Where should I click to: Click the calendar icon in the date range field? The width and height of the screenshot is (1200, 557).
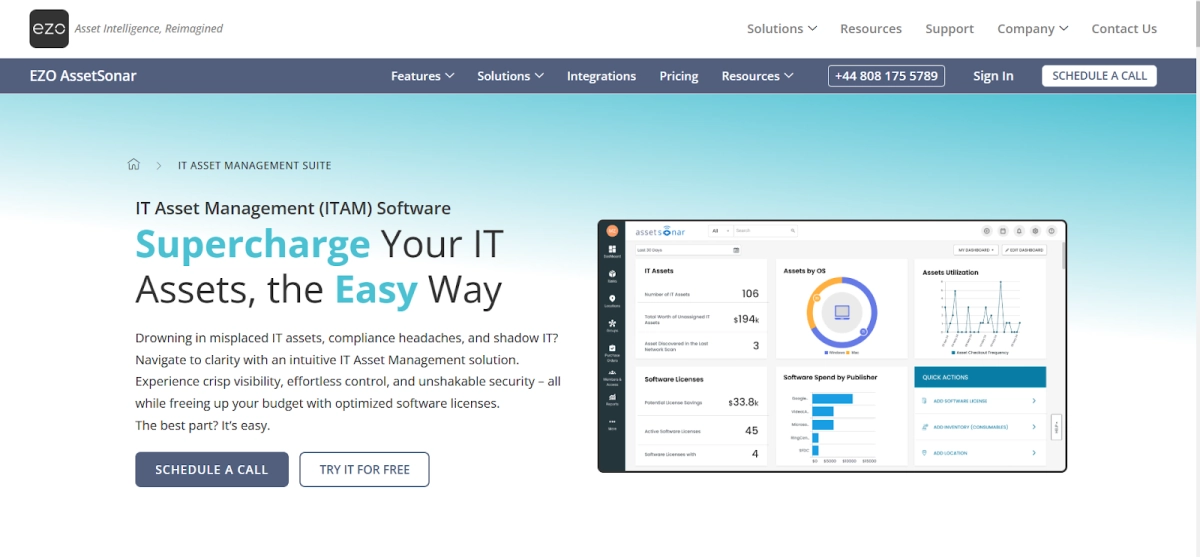736,250
